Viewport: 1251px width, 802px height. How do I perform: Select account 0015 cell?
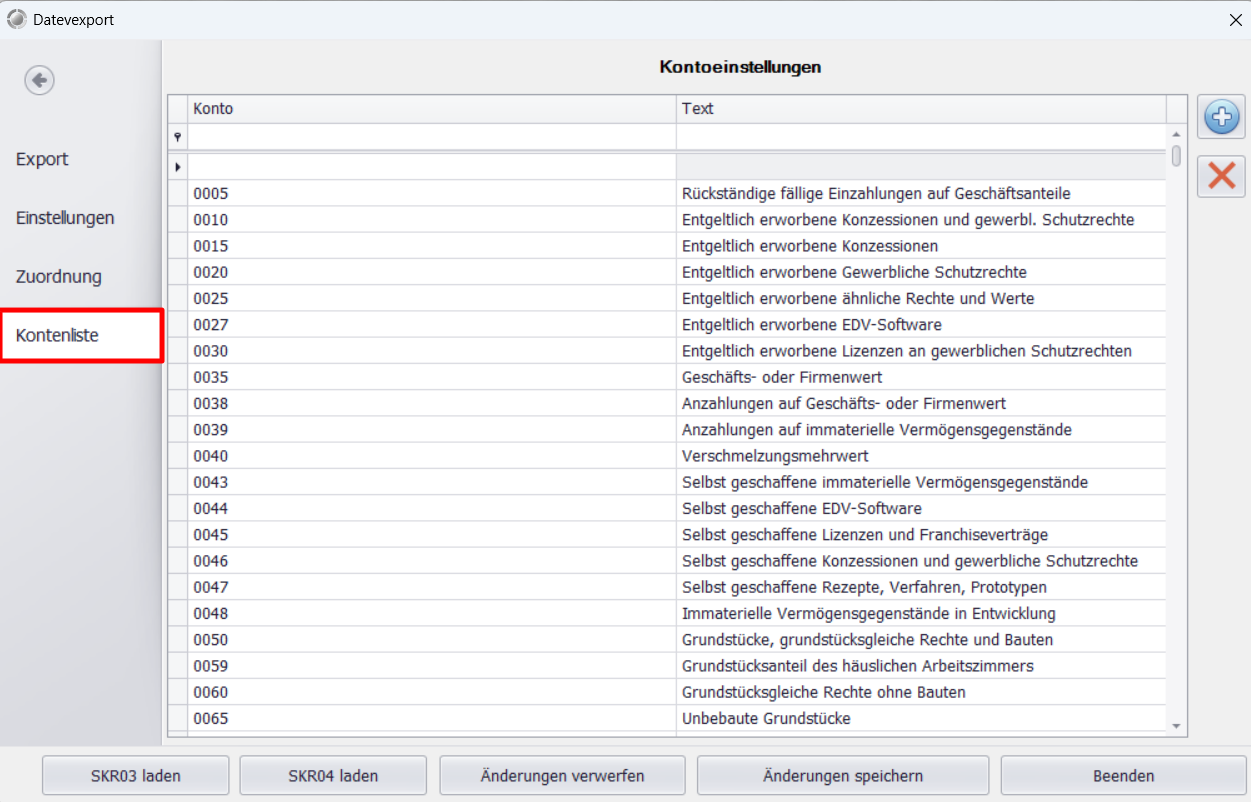tap(432, 246)
